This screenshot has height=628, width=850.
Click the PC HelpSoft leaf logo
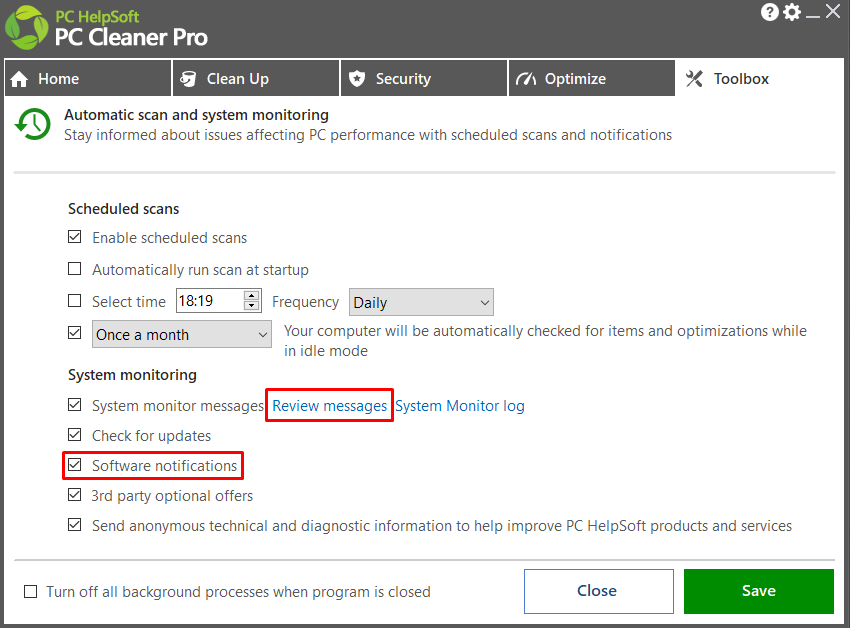(27, 27)
